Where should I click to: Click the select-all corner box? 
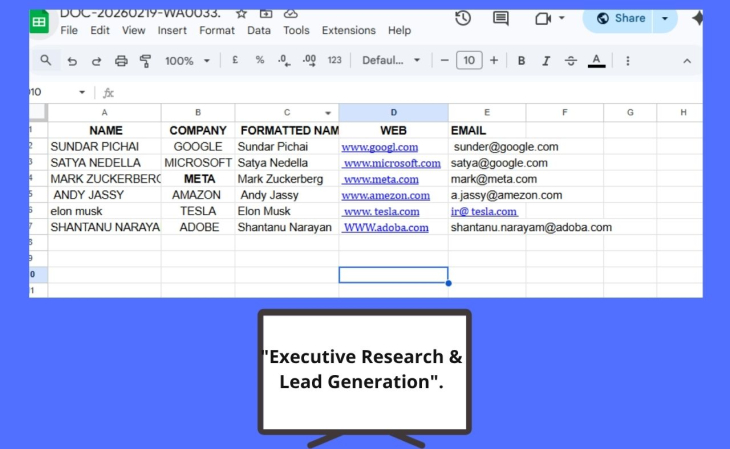[38, 112]
